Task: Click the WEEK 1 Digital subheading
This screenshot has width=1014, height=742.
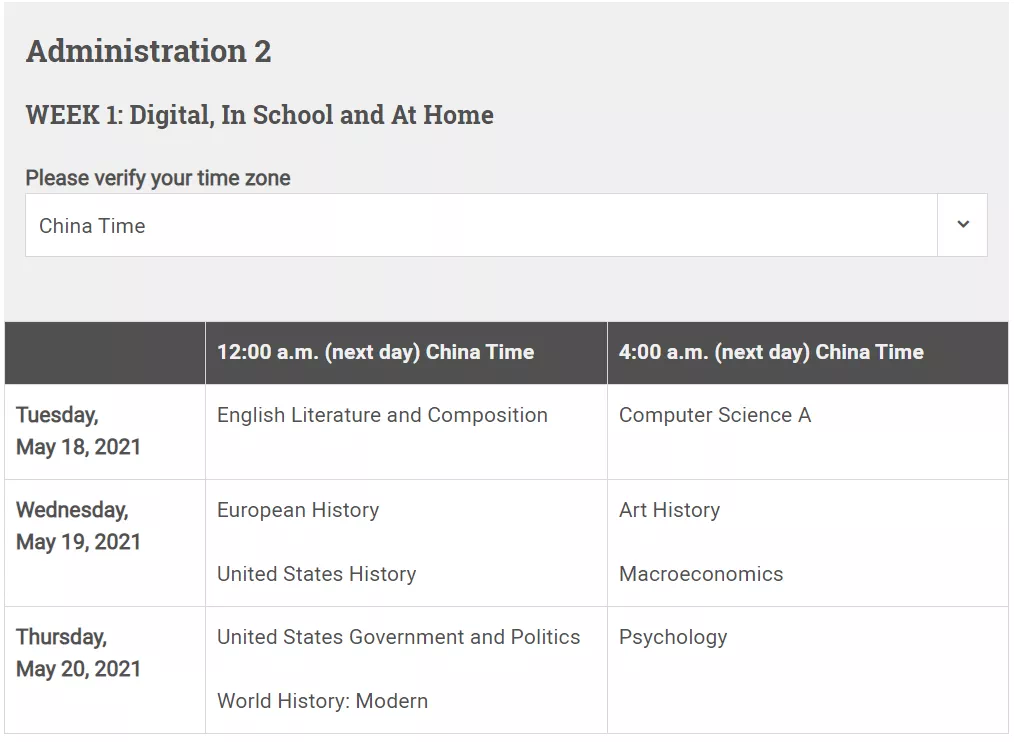Action: (x=259, y=115)
